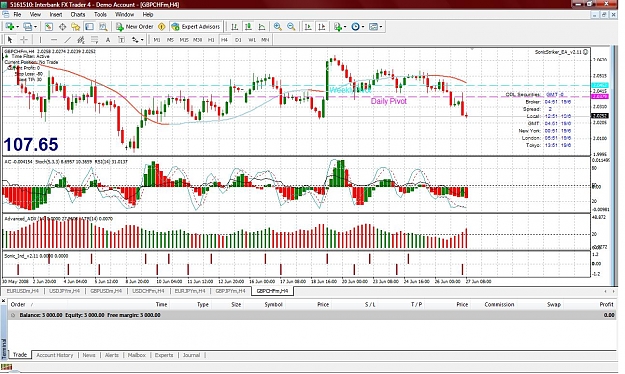The height and width of the screenshot is (374, 625).
Task: Open the Profiles icon in toolbar
Action: tap(27, 27)
